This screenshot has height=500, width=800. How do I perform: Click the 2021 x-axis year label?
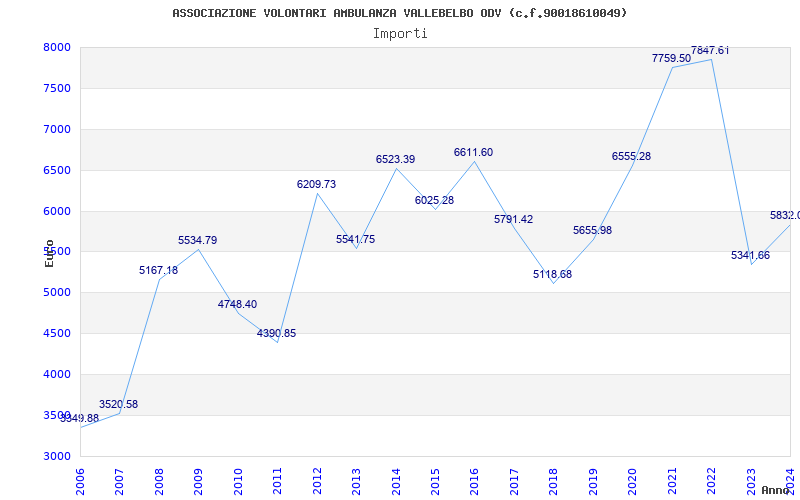coord(672,481)
